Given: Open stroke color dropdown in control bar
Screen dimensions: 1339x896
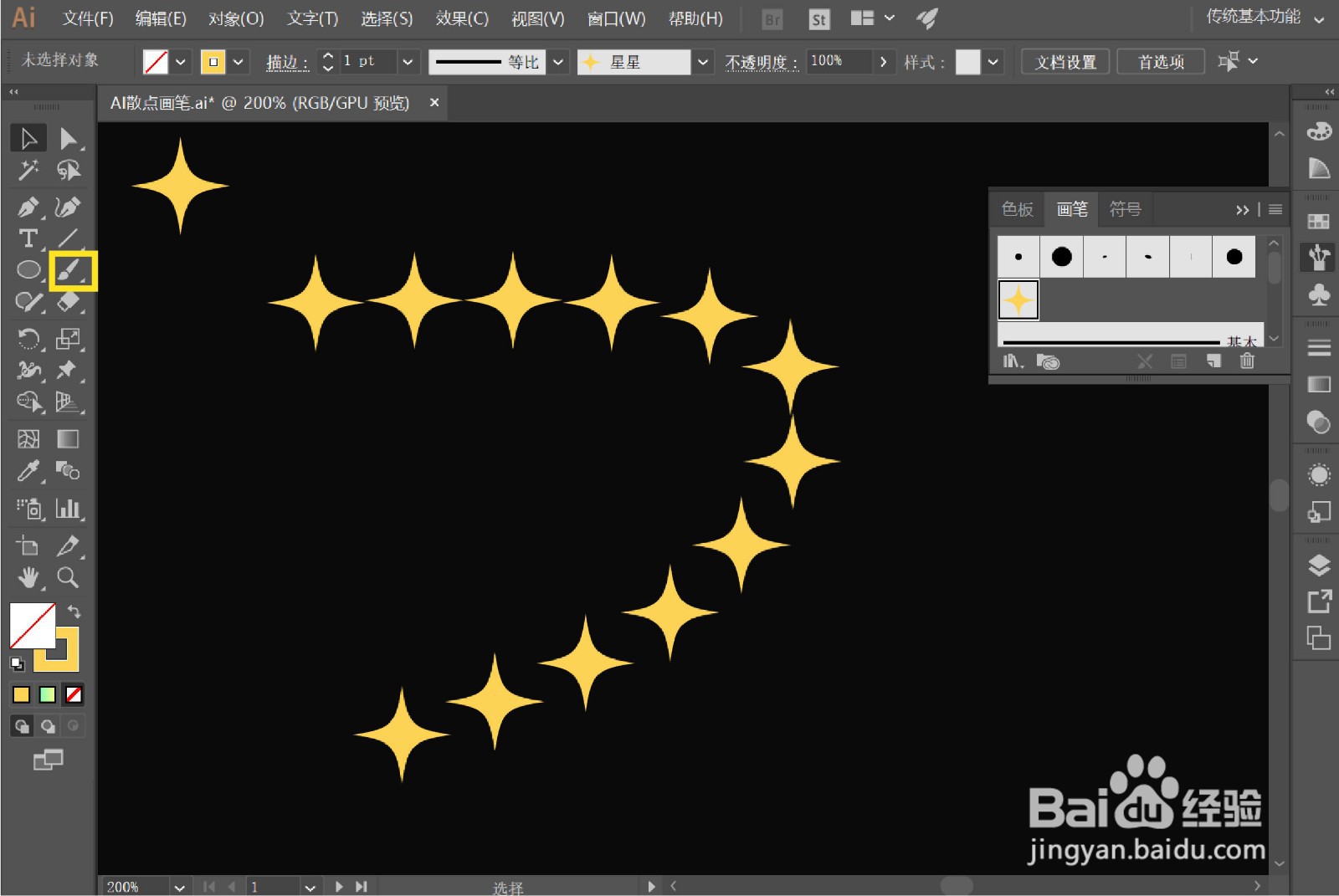Looking at the screenshot, I should click(x=239, y=62).
